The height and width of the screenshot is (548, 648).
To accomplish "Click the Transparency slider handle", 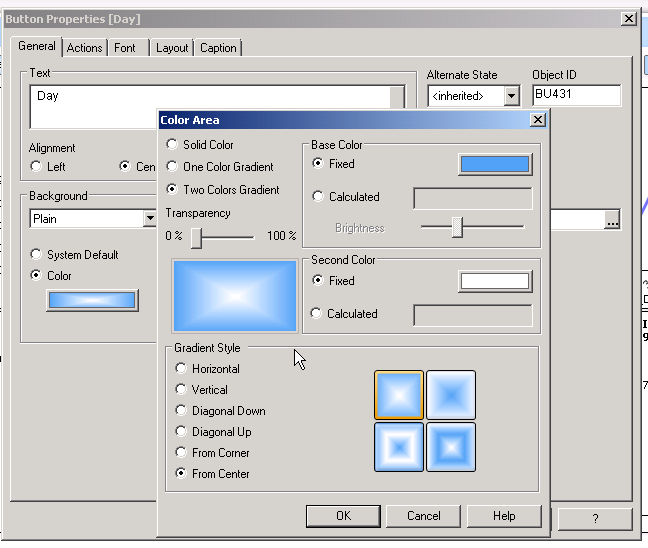I will (196, 238).
